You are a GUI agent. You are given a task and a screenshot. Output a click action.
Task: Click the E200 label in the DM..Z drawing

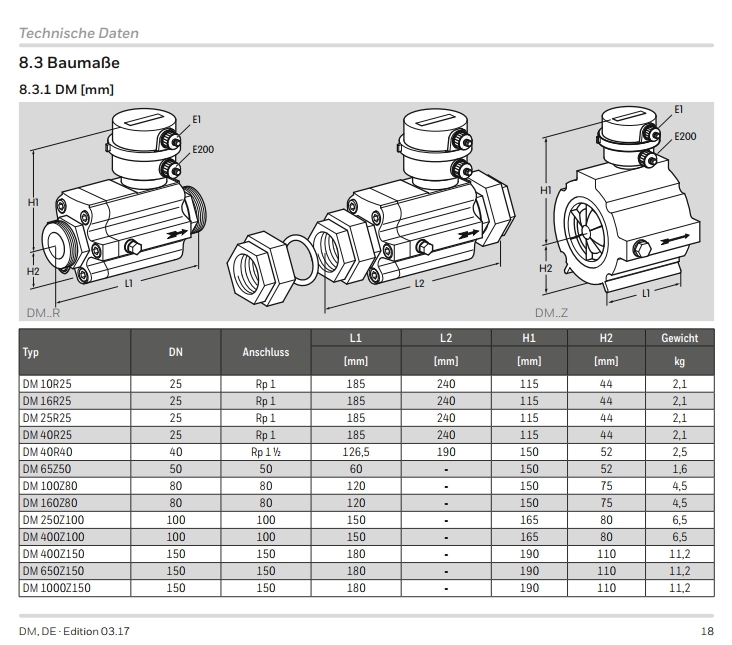685,136
